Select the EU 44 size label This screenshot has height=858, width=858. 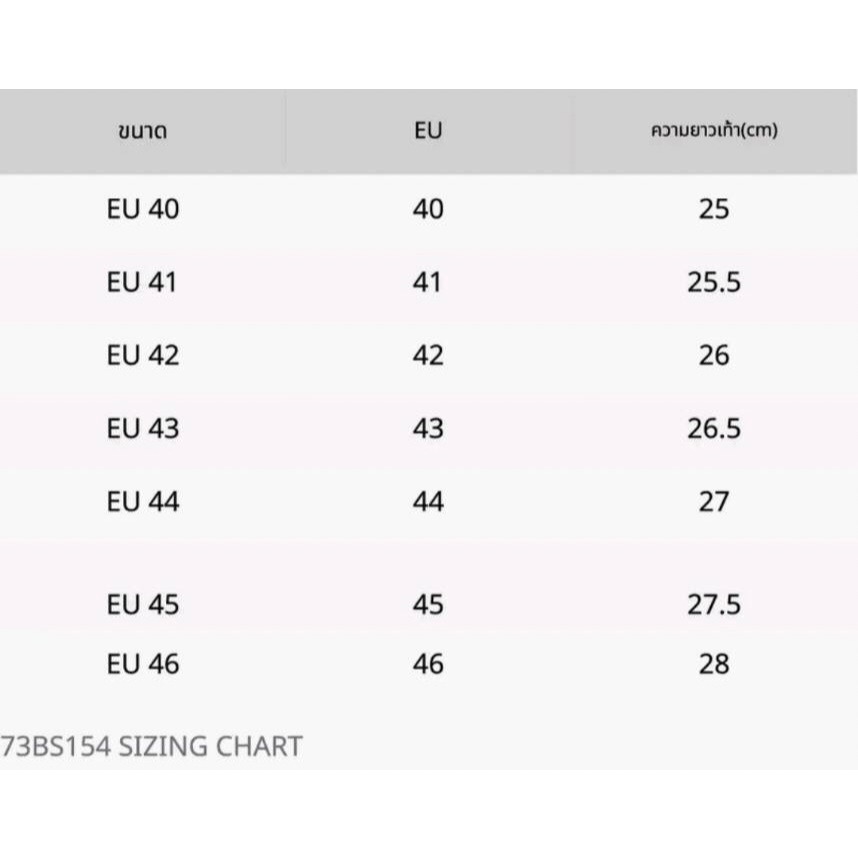[x=143, y=501]
